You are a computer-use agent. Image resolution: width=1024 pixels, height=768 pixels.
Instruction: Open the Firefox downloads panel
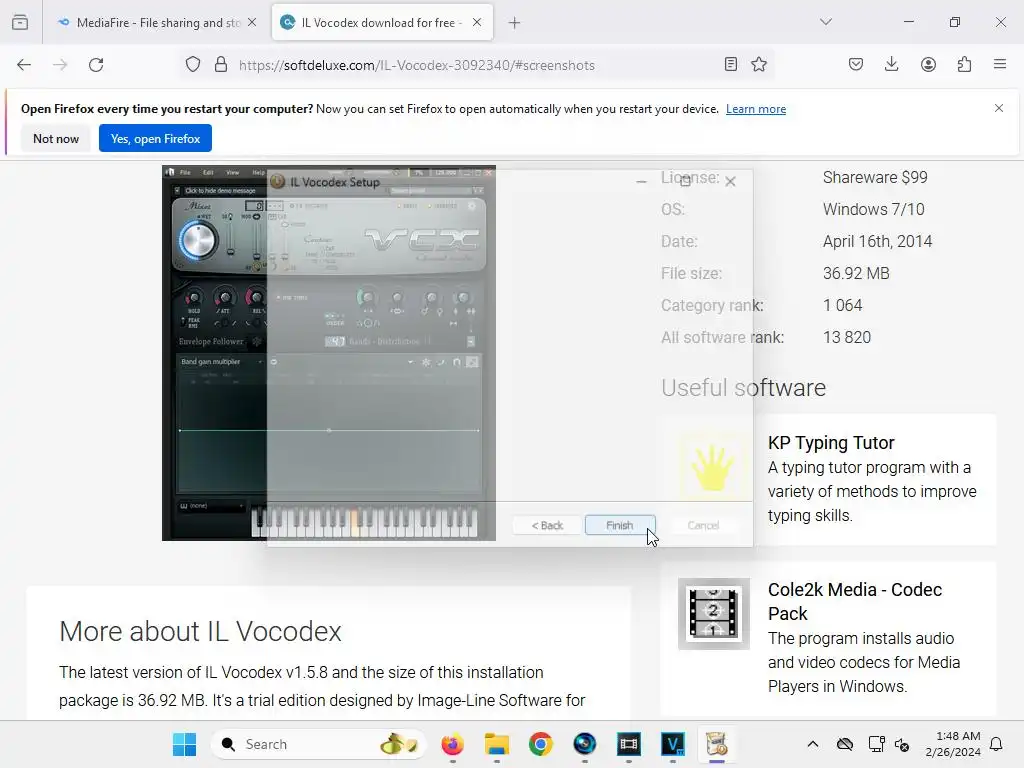pyautogui.click(x=891, y=64)
